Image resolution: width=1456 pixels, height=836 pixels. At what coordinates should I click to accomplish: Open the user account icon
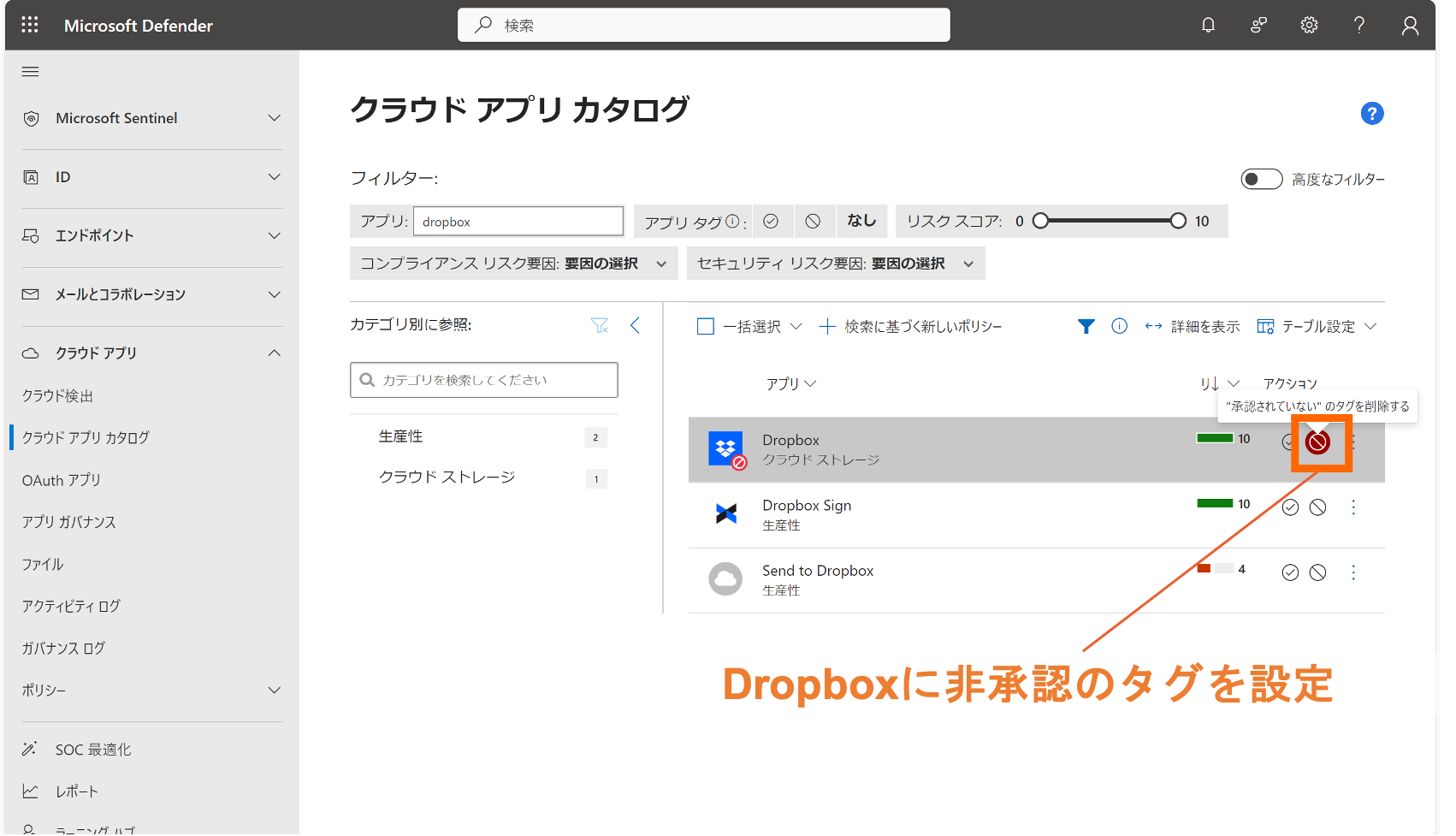1410,26
